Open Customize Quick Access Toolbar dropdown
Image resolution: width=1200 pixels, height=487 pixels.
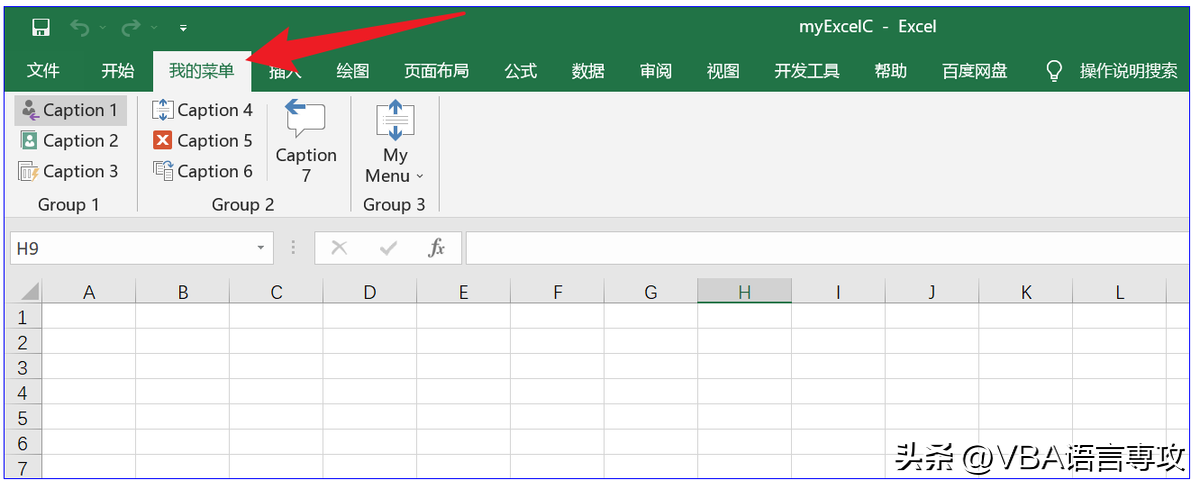coord(183,28)
